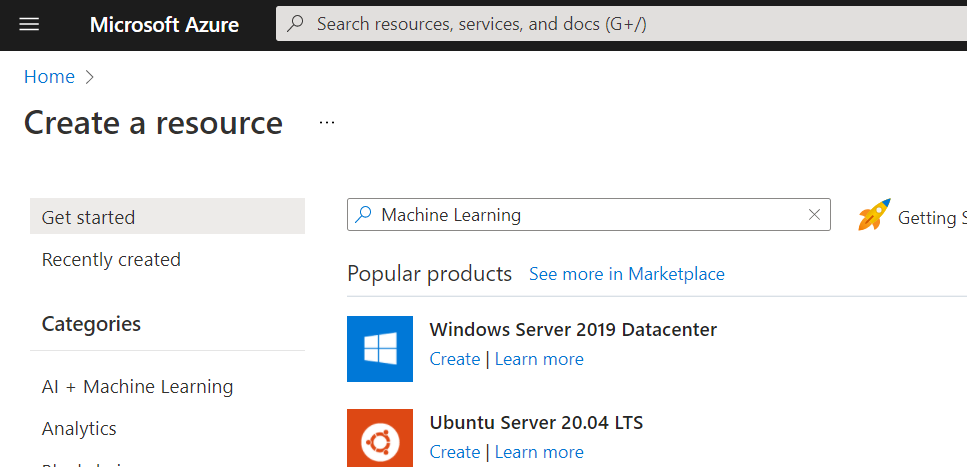Learn more about Windows Server 2019 Datacenter
Viewport: 967px width, 467px height.
[539, 359]
